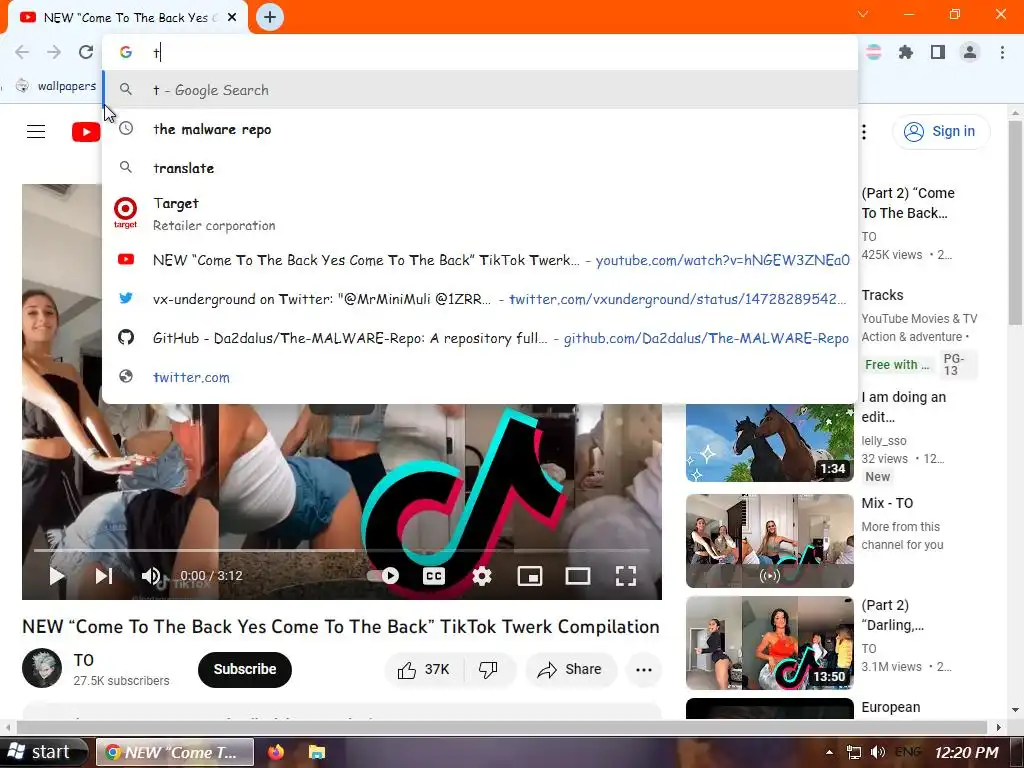The image size is (1024, 768).
Task: Click the Subscribe button
Action: coord(245,669)
